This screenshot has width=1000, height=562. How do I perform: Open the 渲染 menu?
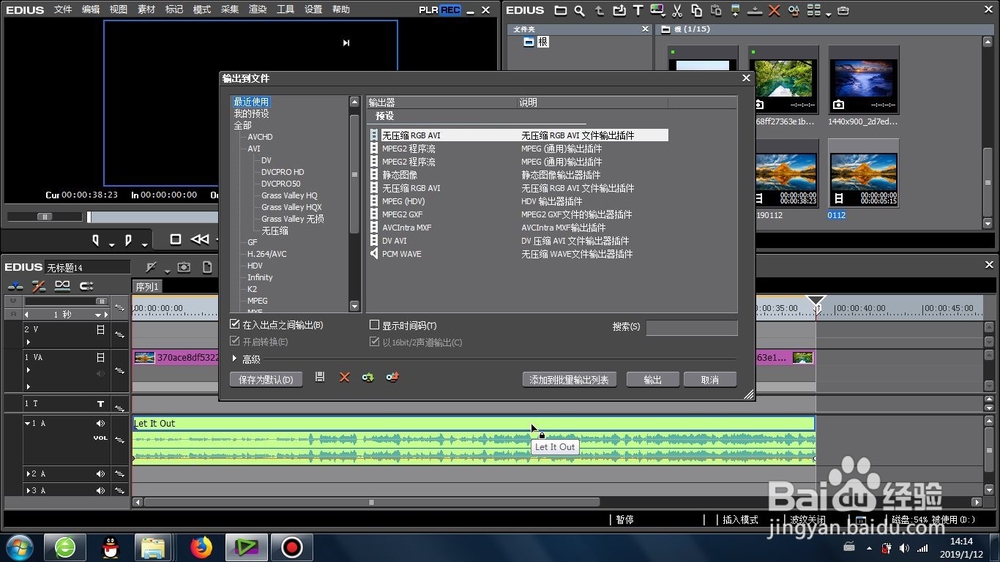tap(257, 10)
